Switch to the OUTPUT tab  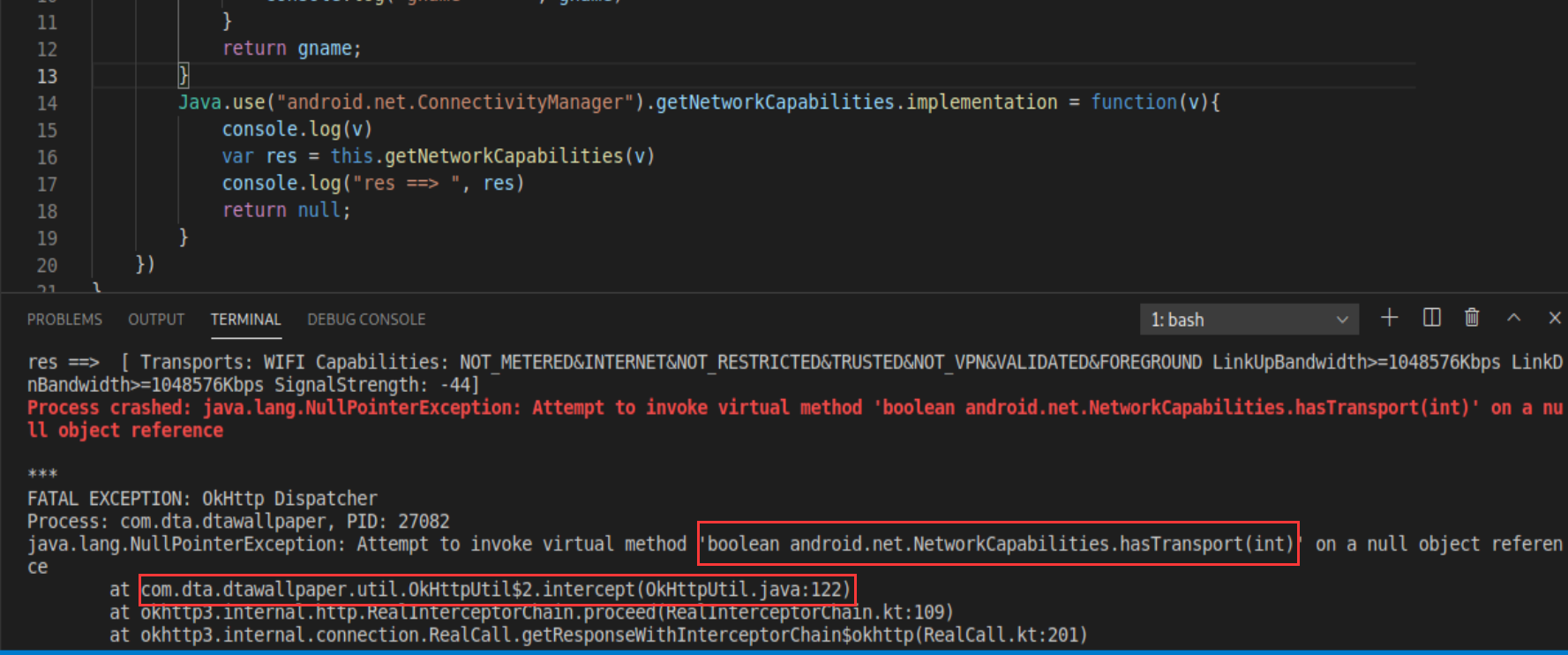(x=156, y=320)
